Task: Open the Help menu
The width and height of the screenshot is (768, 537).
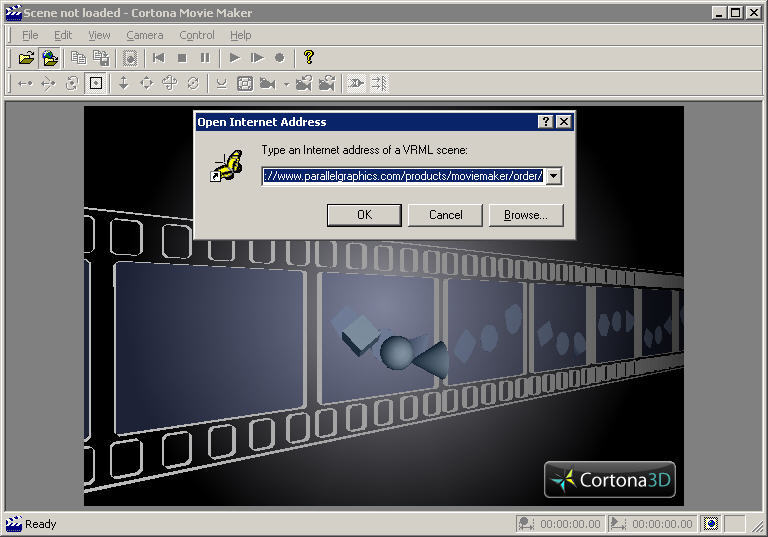Action: click(x=240, y=35)
